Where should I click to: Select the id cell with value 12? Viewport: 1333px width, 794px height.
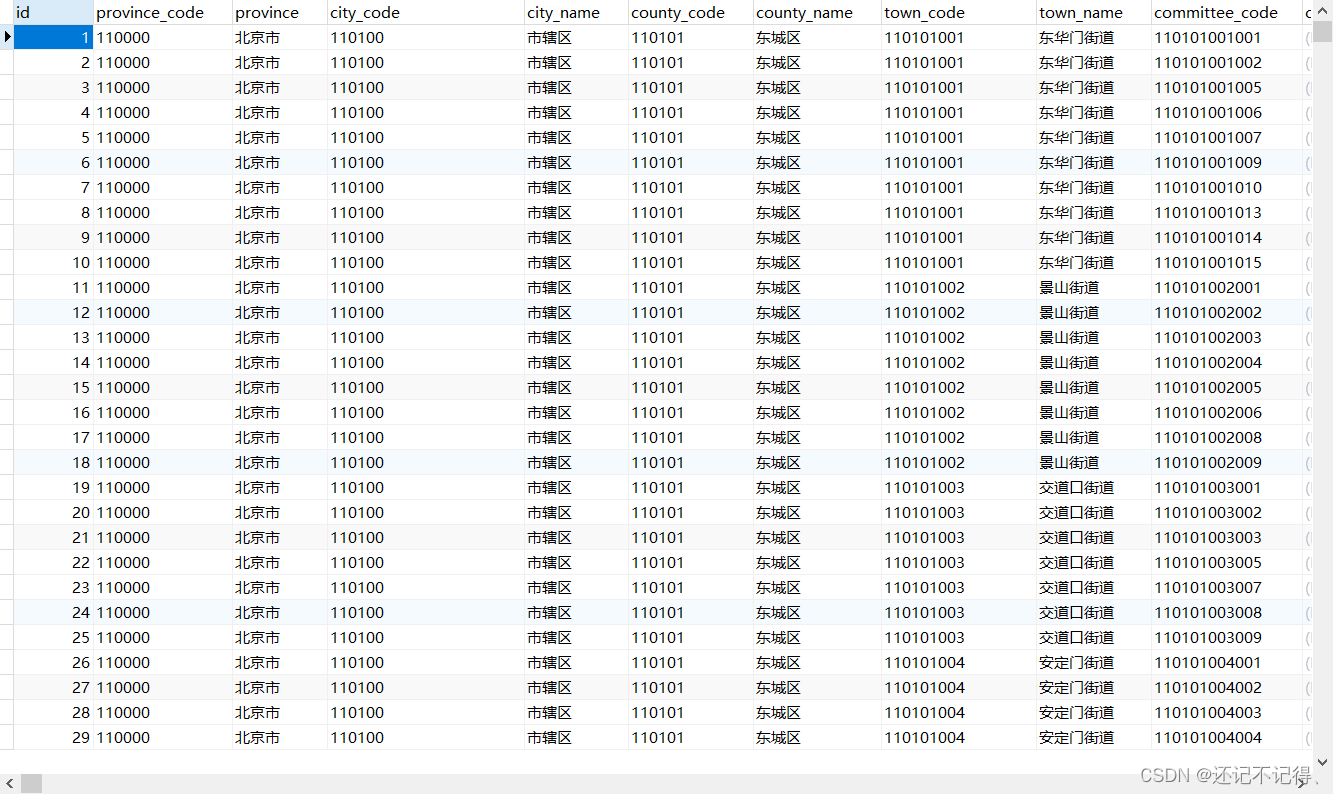coord(53,312)
